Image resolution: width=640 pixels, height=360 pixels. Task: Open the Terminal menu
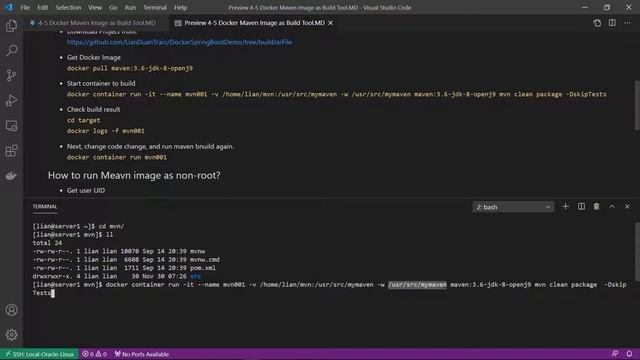click(x=155, y=7)
